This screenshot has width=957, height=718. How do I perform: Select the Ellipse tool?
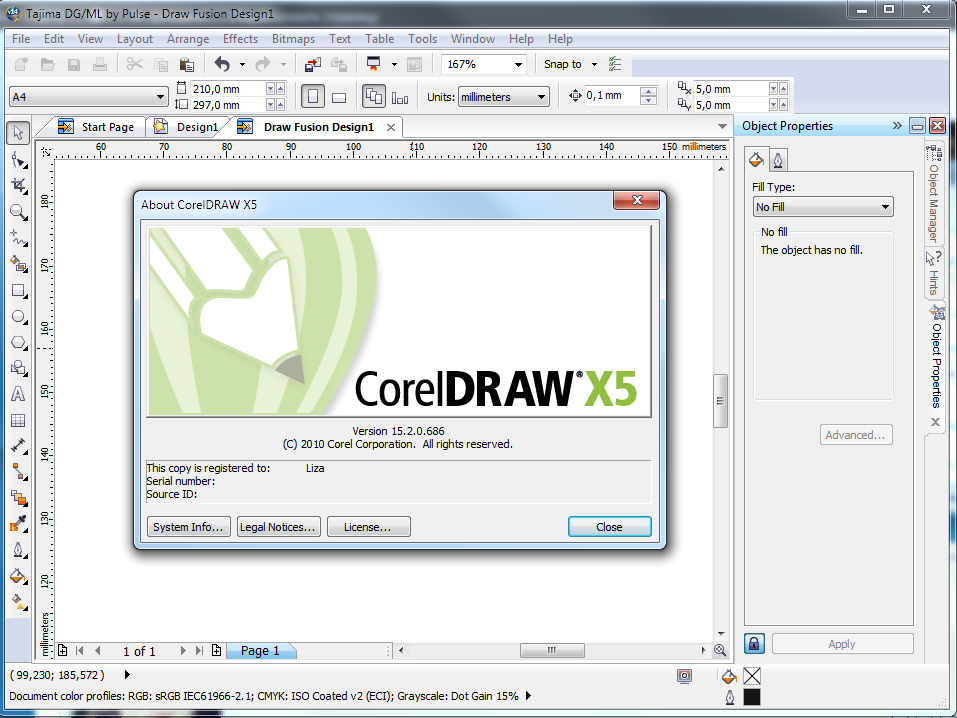point(18,316)
